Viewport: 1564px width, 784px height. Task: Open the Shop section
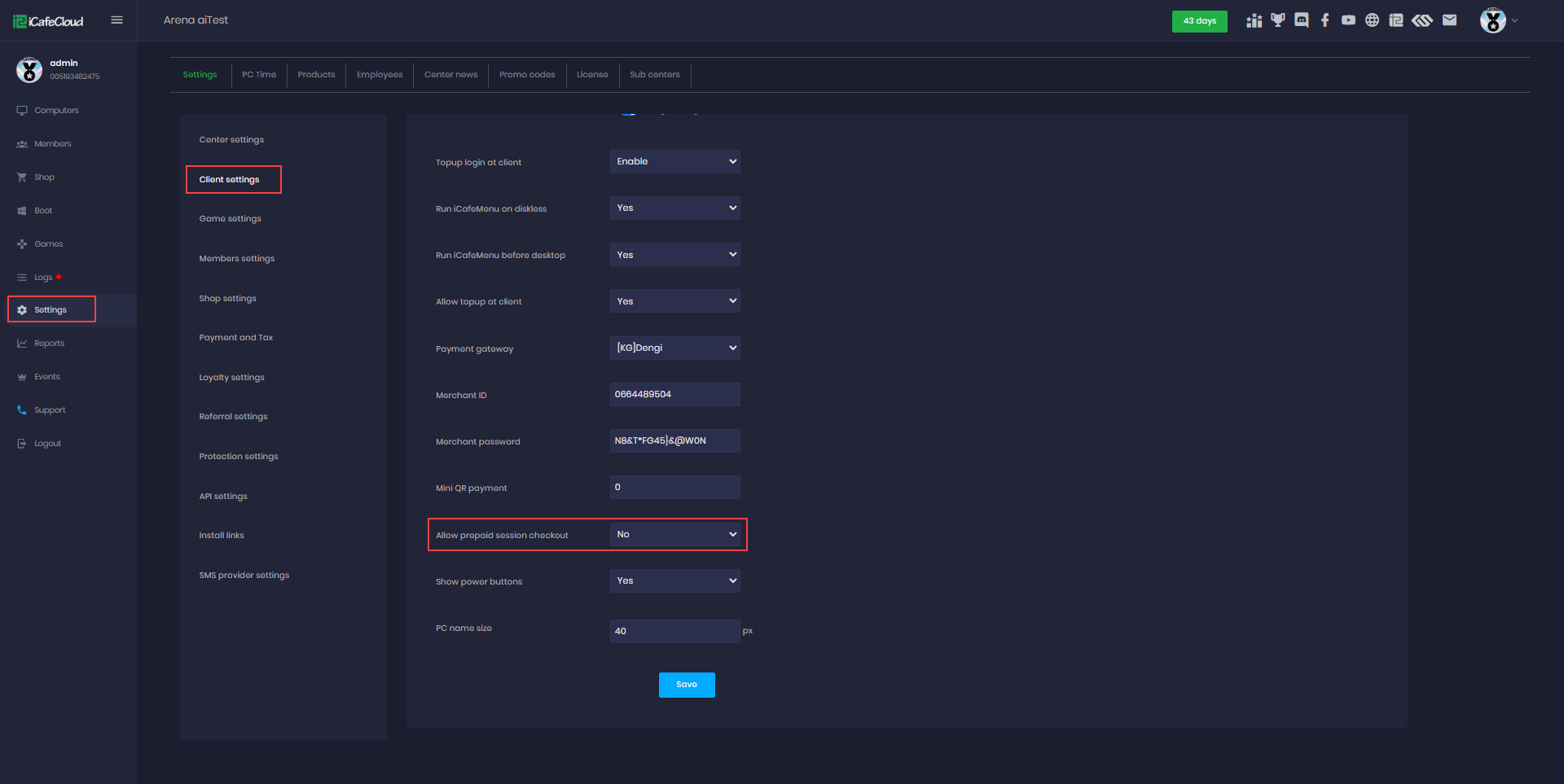pos(44,177)
